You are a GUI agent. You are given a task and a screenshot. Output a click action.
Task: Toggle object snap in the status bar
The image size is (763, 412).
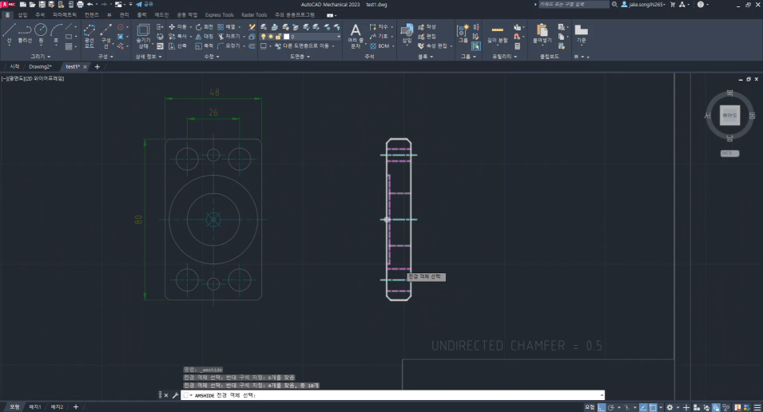pos(653,407)
